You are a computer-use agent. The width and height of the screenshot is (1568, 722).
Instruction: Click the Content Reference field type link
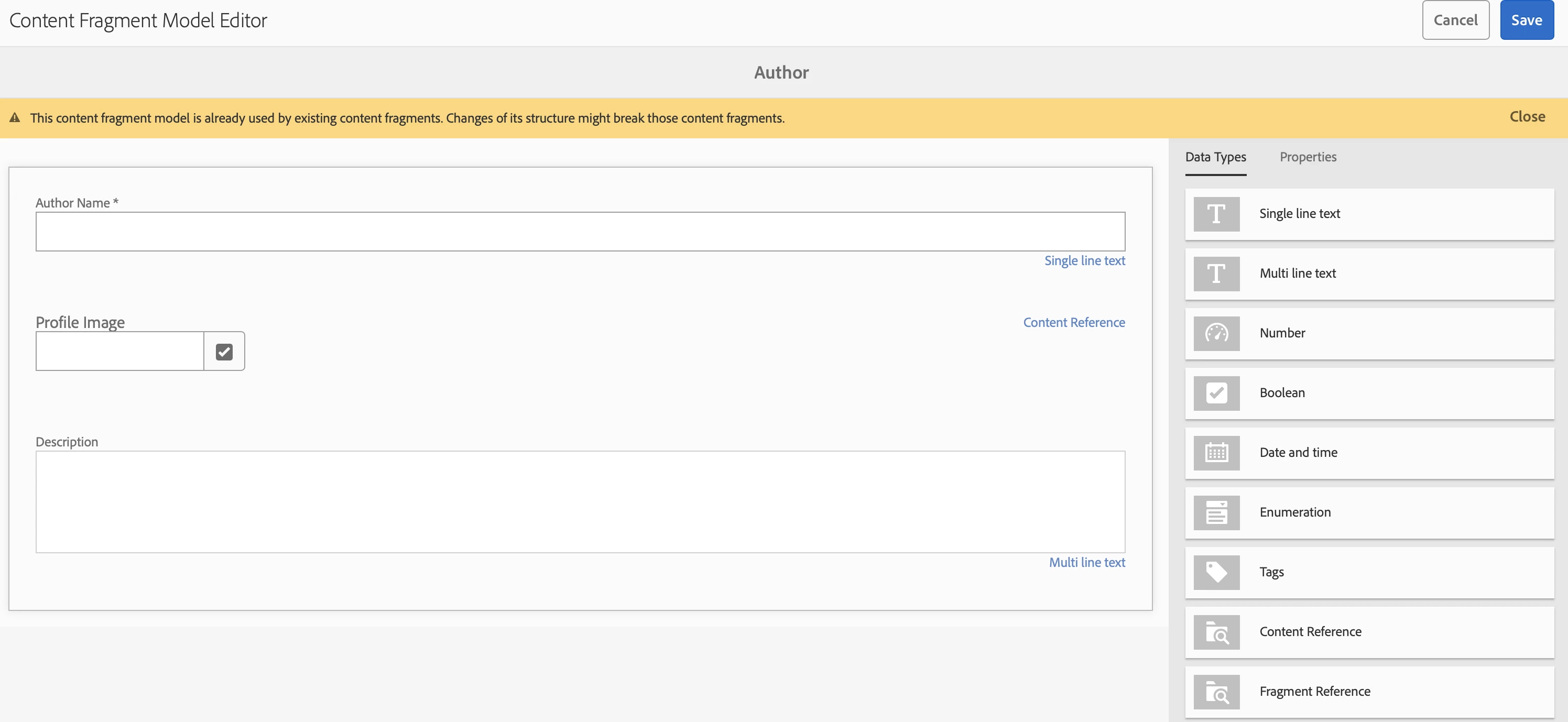pos(1073,322)
